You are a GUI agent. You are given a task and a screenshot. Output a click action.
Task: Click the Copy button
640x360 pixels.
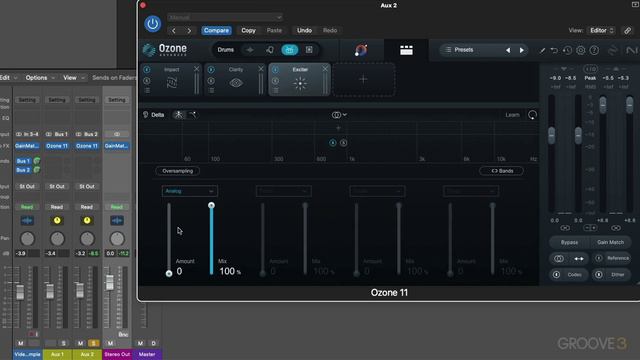click(248, 31)
